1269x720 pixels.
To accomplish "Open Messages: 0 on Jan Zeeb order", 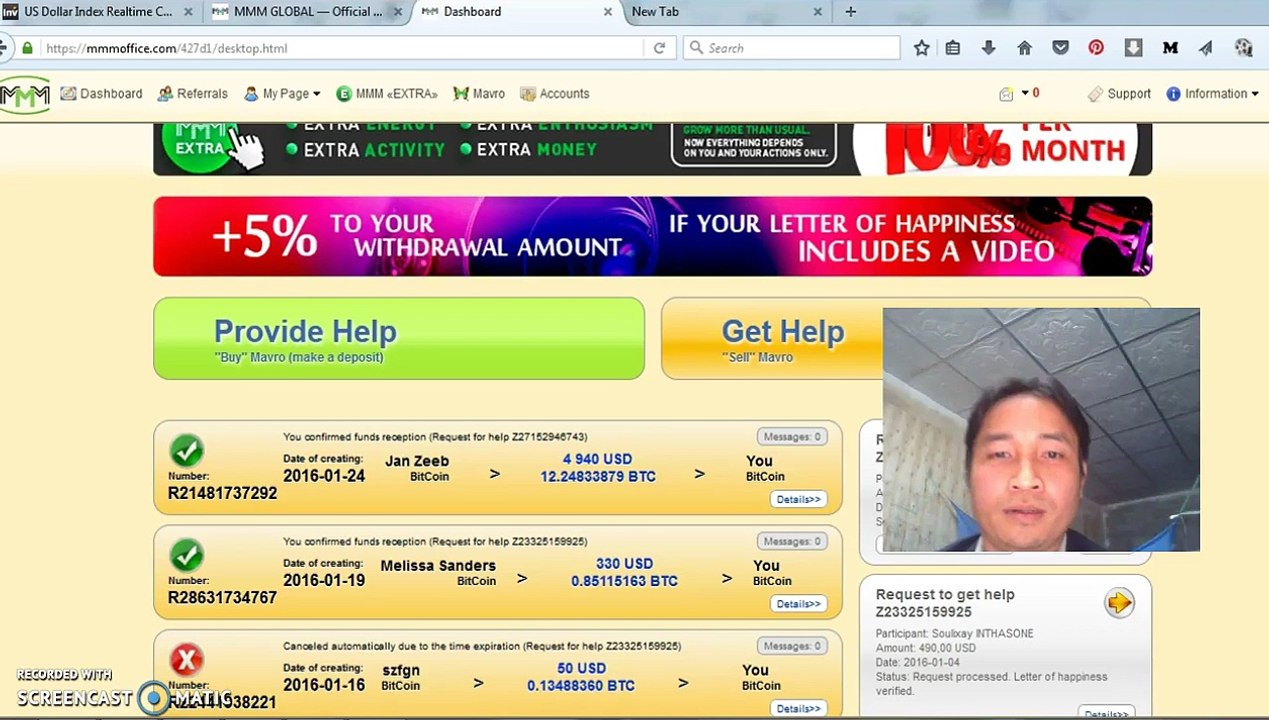I will pyautogui.click(x=791, y=436).
